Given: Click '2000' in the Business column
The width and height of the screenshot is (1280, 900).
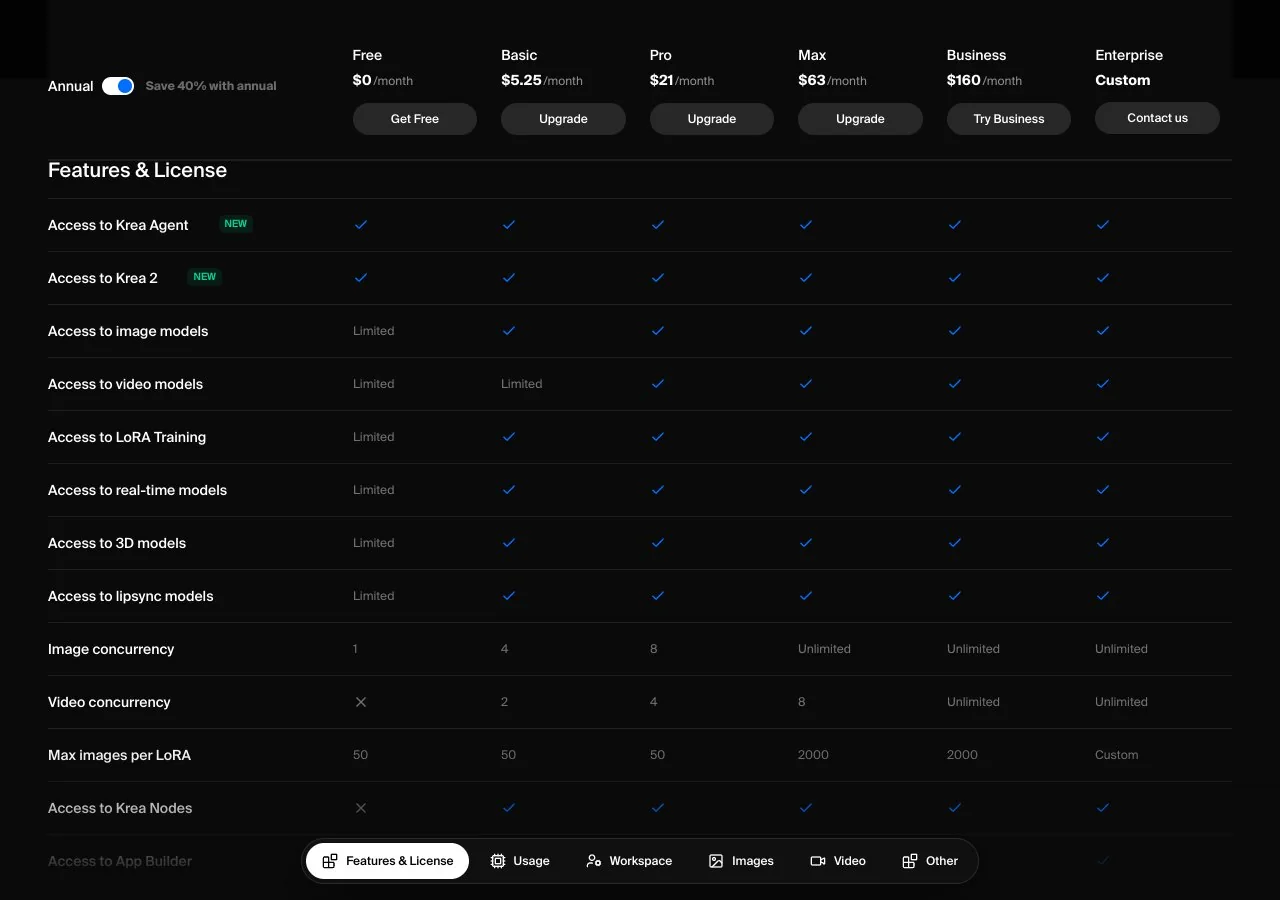Looking at the screenshot, I should click(962, 755).
